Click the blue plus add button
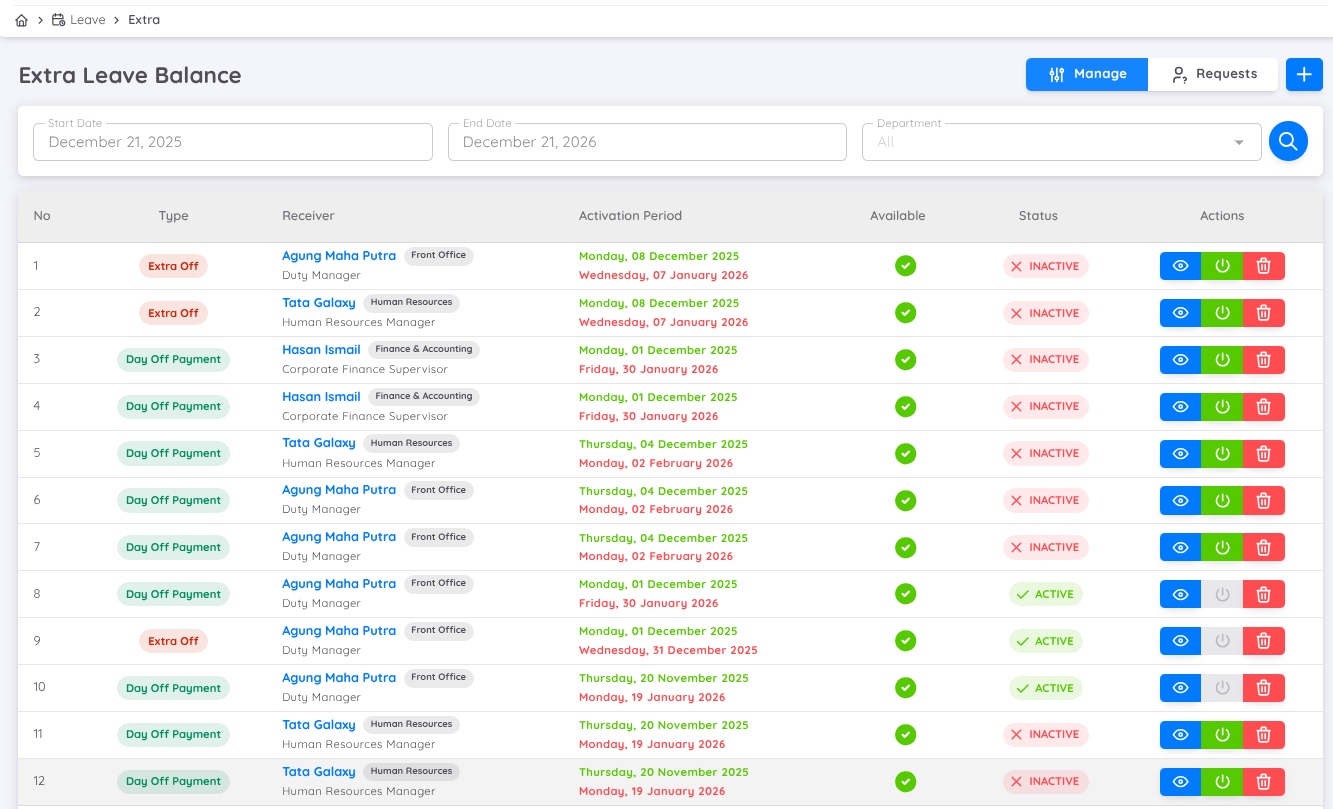The height and width of the screenshot is (809, 1333). click(x=1303, y=74)
